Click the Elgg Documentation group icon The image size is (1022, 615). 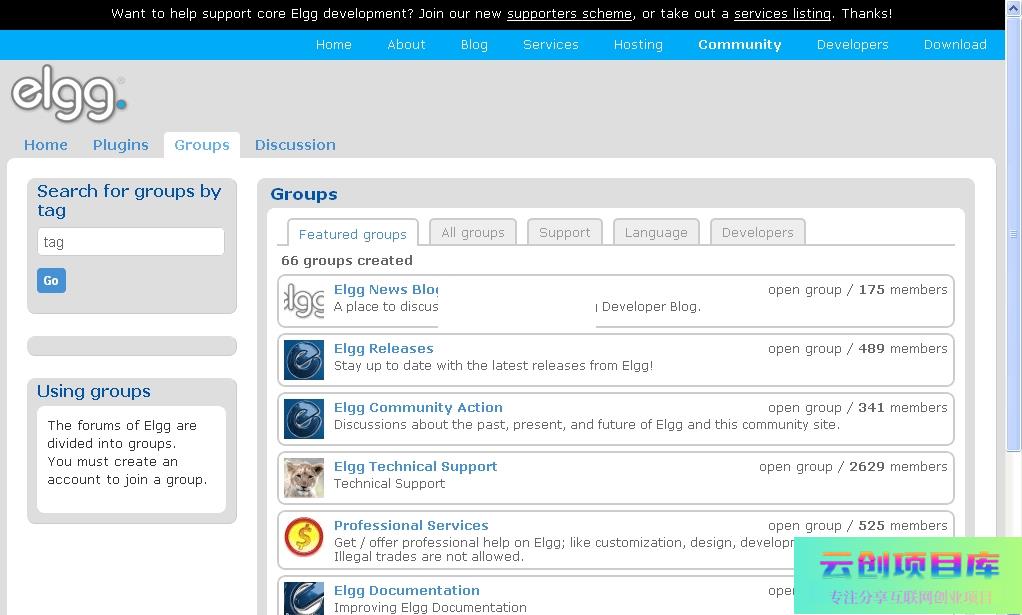click(304, 597)
